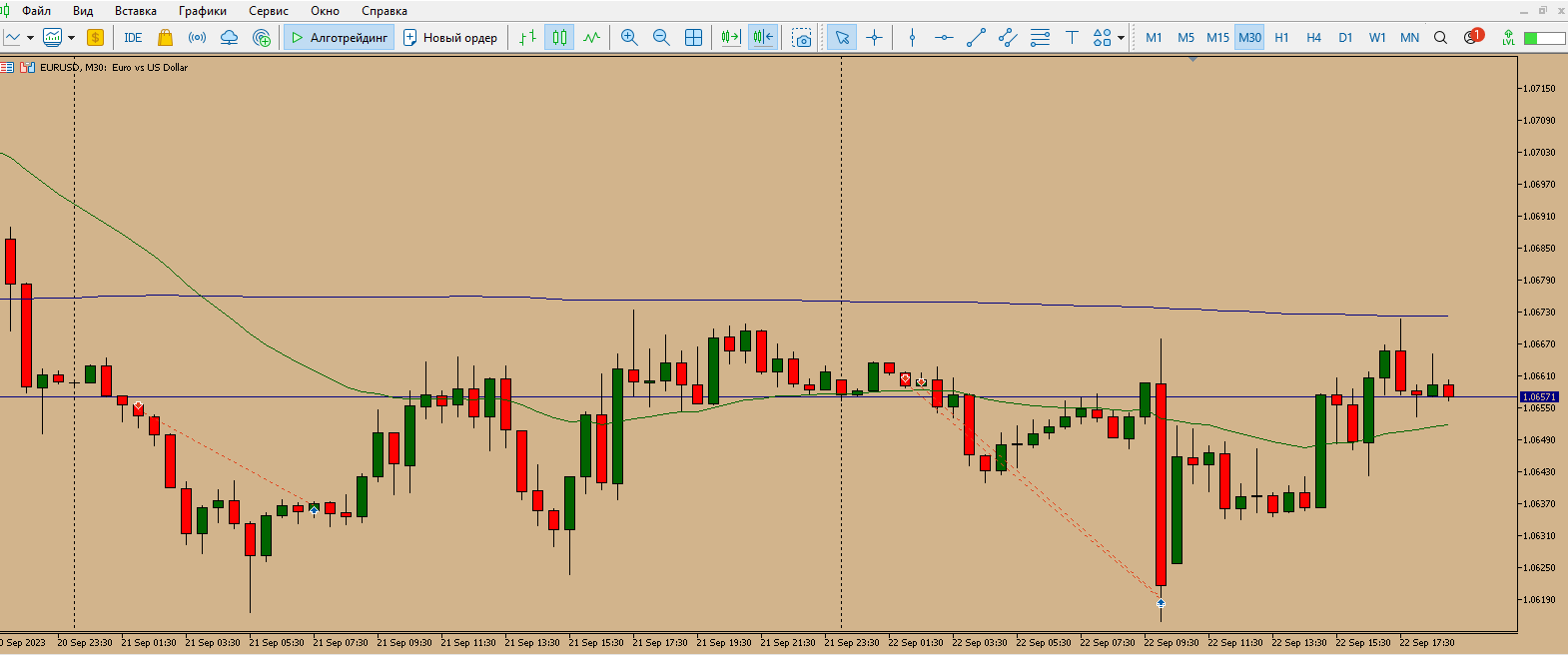The height and width of the screenshot is (655, 1568).
Task: Open the Market shopping bag icon
Action: click(x=166, y=38)
